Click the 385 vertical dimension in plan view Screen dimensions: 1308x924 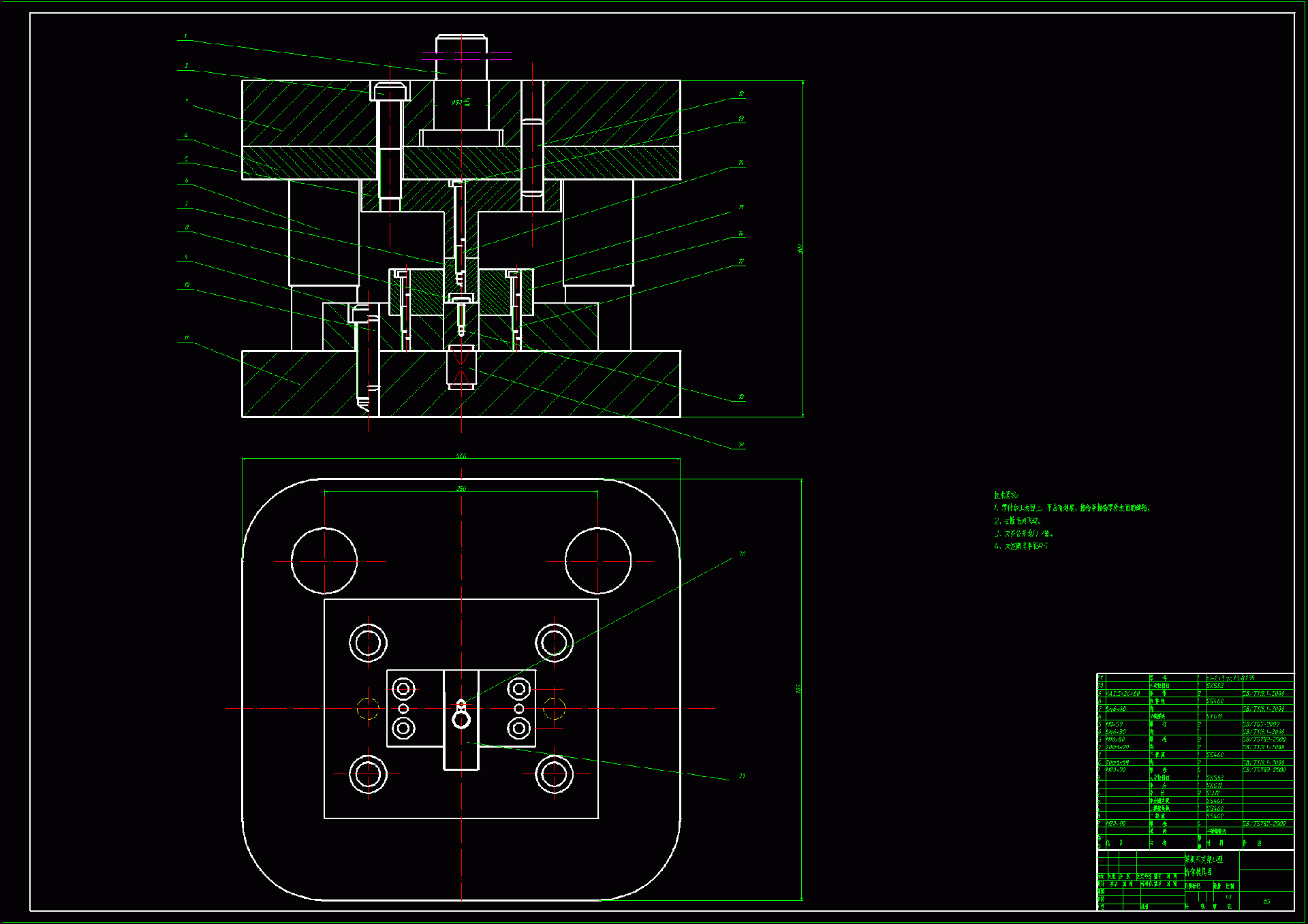click(x=799, y=689)
